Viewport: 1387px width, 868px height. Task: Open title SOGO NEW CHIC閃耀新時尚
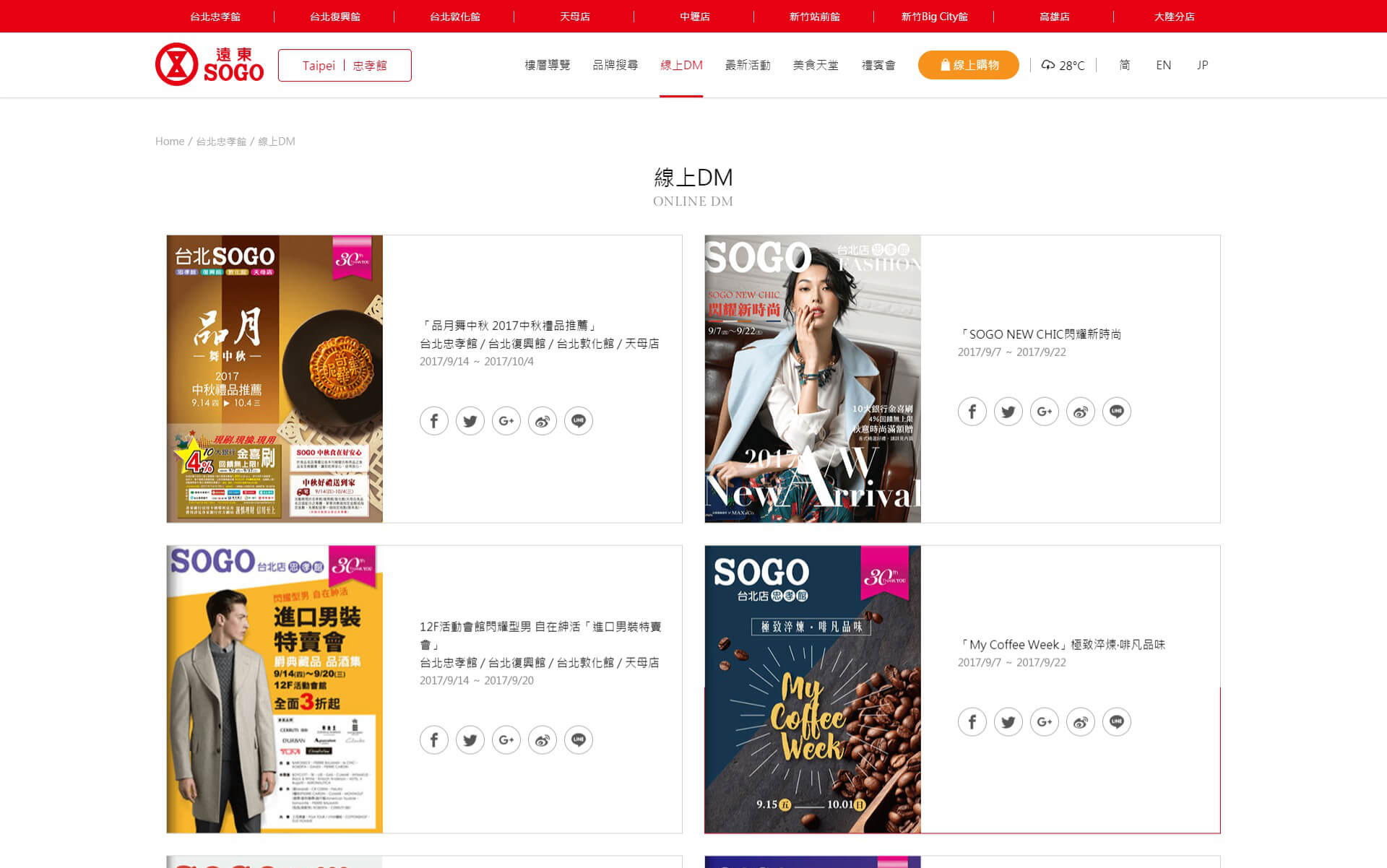[x=1040, y=334]
